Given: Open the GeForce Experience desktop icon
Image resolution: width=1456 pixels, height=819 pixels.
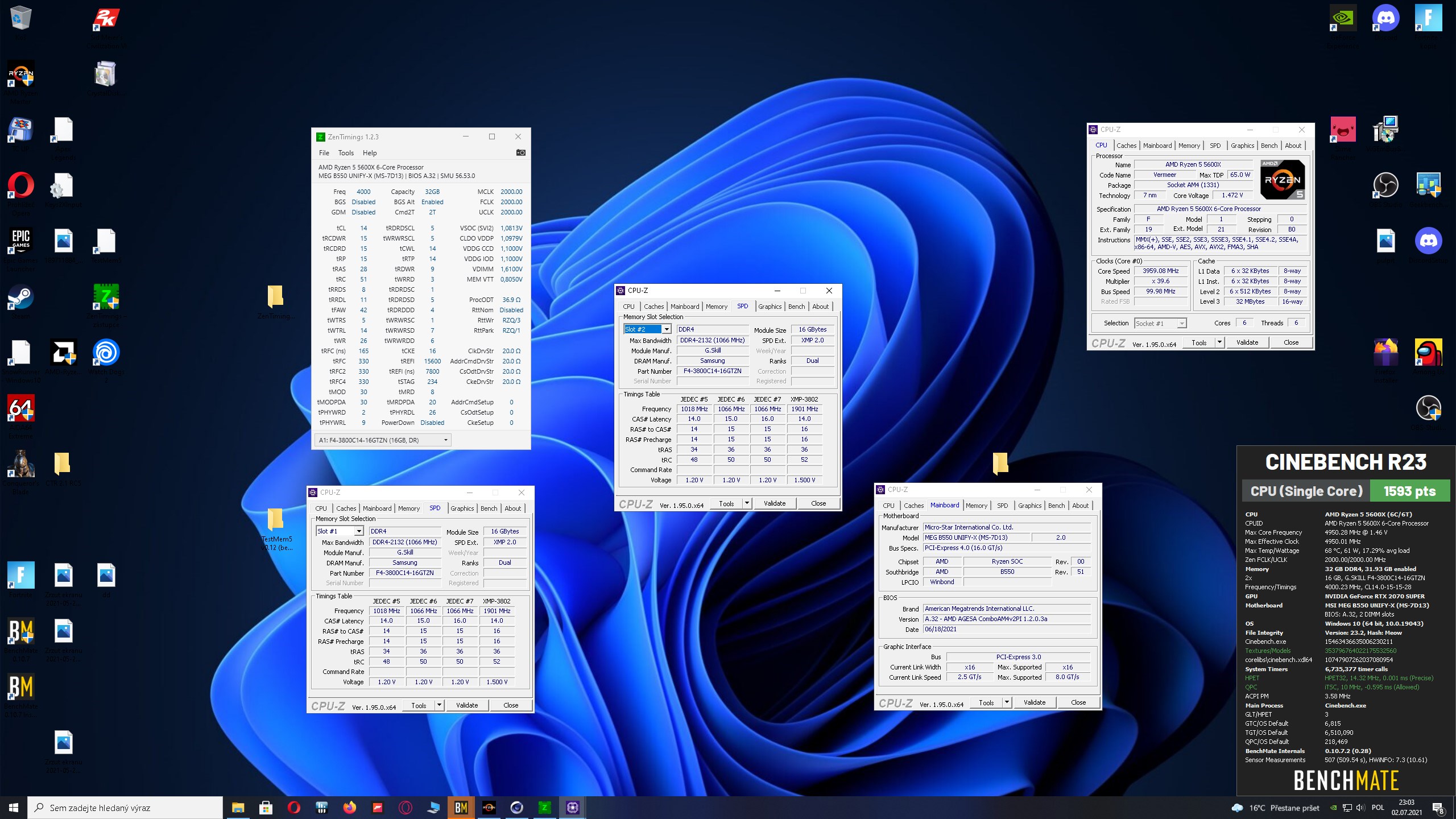Looking at the screenshot, I should [1342, 18].
